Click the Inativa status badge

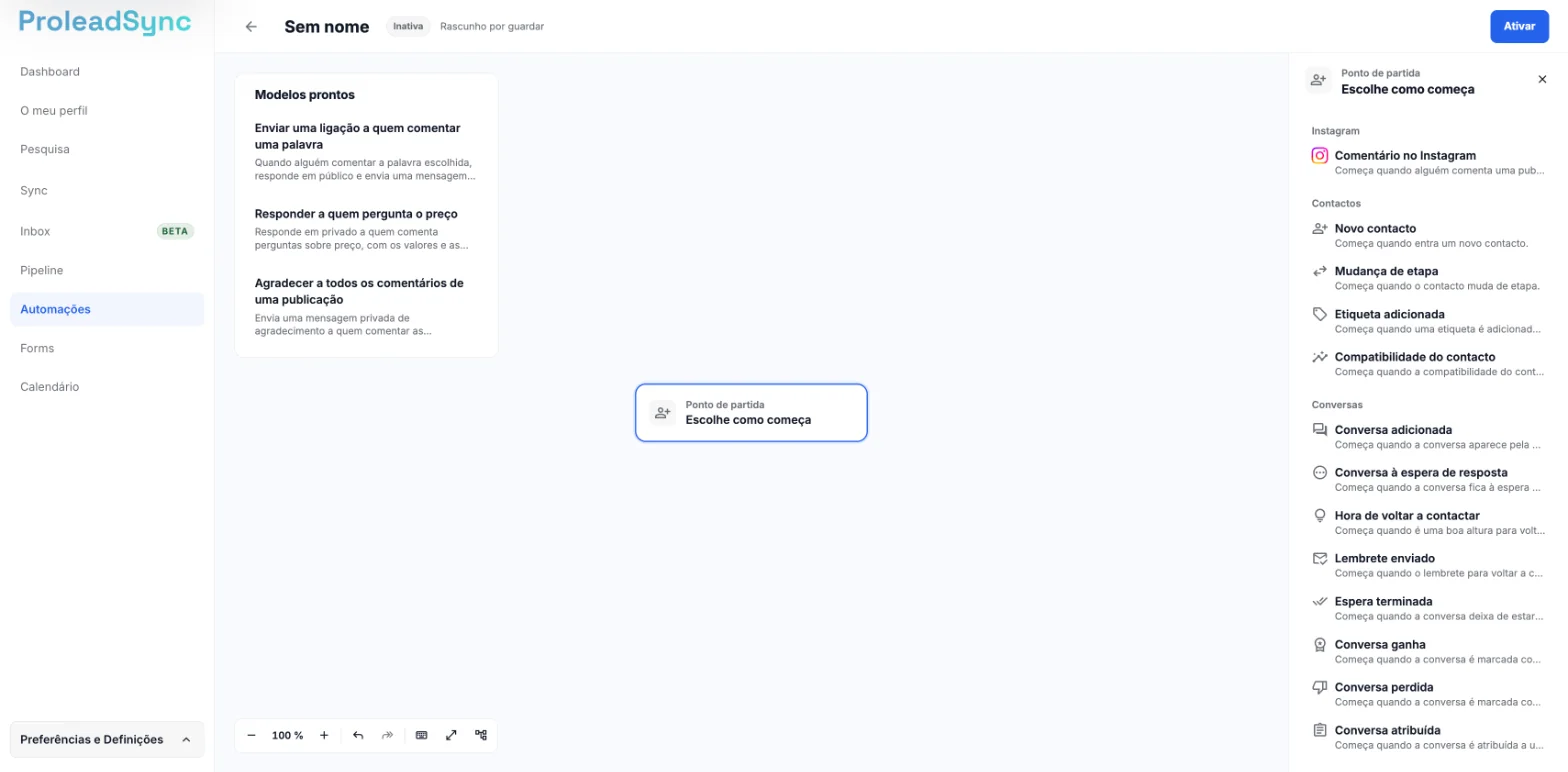[x=408, y=27]
